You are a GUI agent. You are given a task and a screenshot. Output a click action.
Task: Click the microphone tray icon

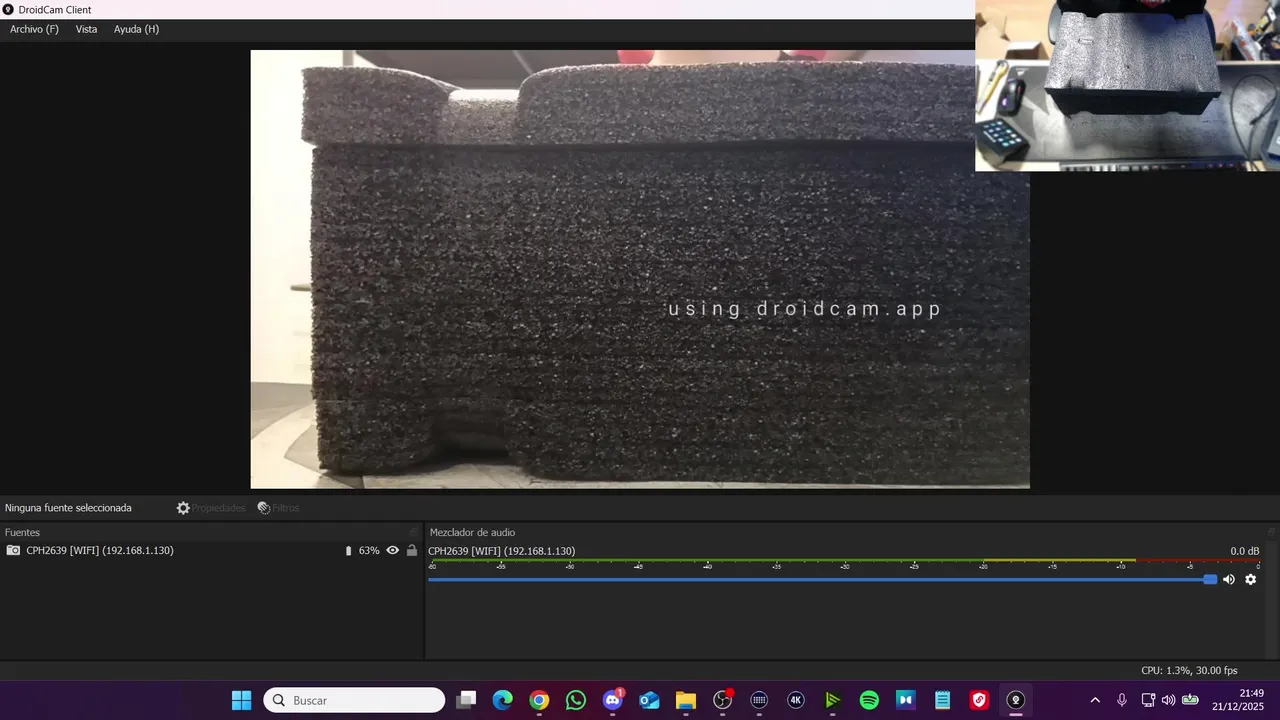tap(1122, 700)
